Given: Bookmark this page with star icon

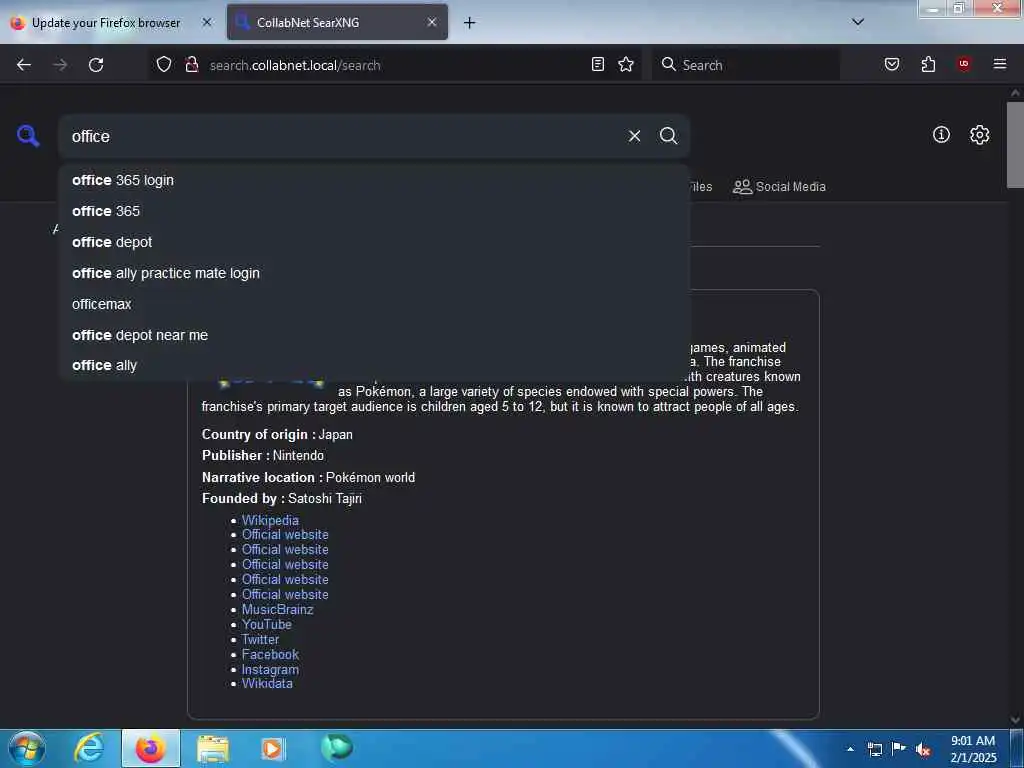Looking at the screenshot, I should click(x=626, y=65).
